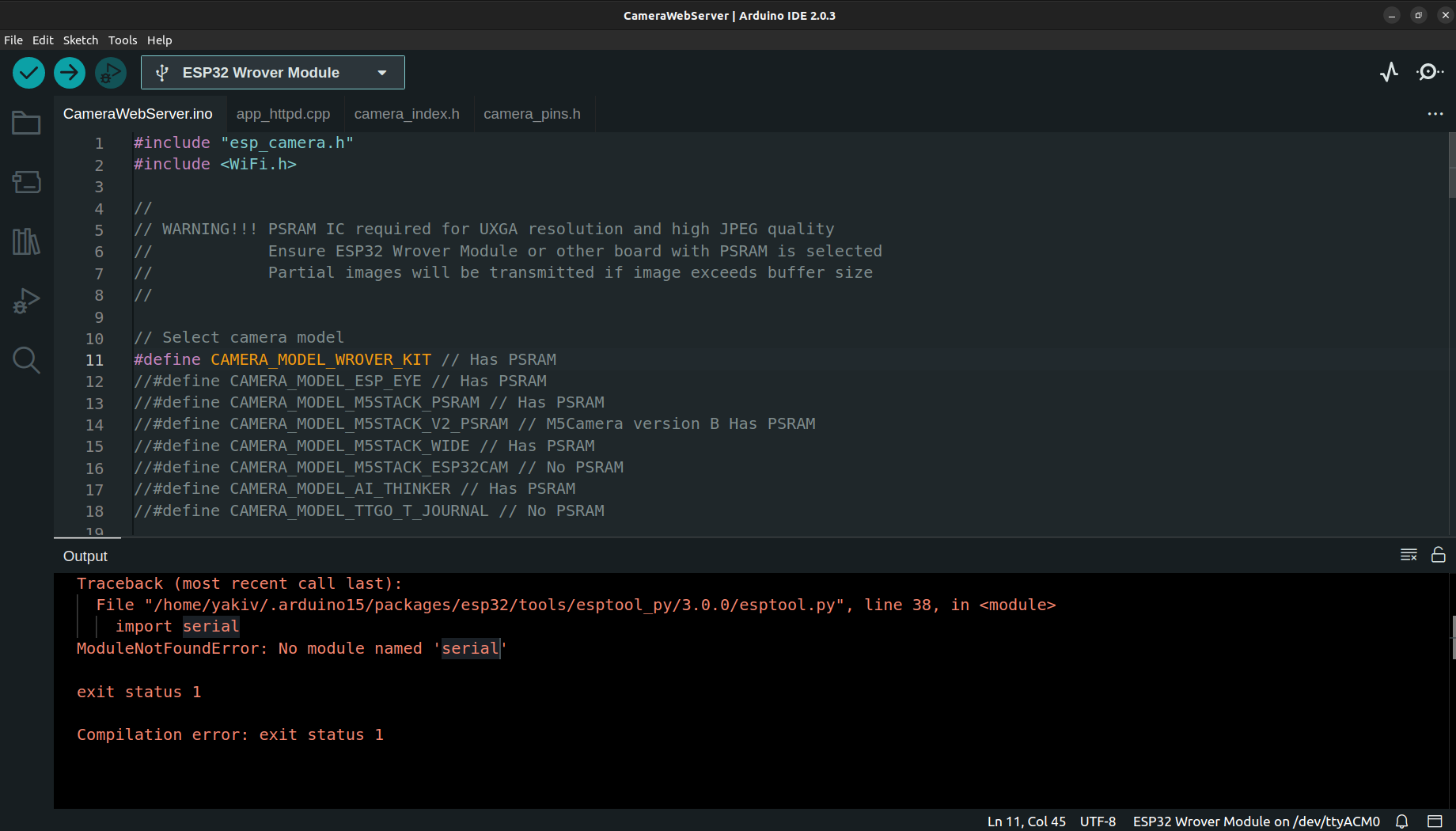Minimize the Arduino IDE window
The width and height of the screenshot is (1456, 831).
click(1392, 15)
